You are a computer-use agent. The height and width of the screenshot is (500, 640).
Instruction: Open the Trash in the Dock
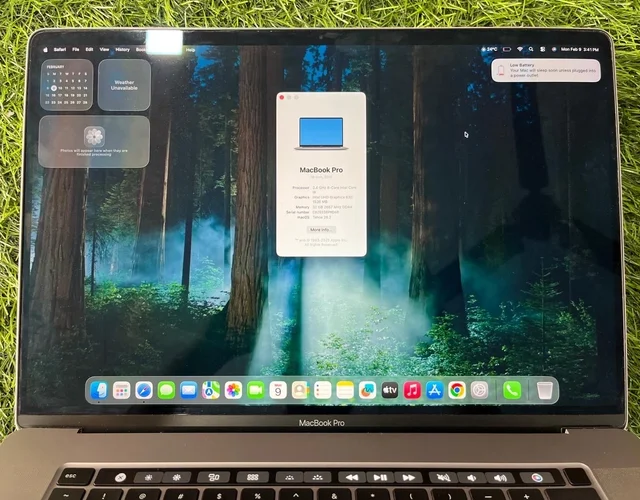tap(544, 391)
